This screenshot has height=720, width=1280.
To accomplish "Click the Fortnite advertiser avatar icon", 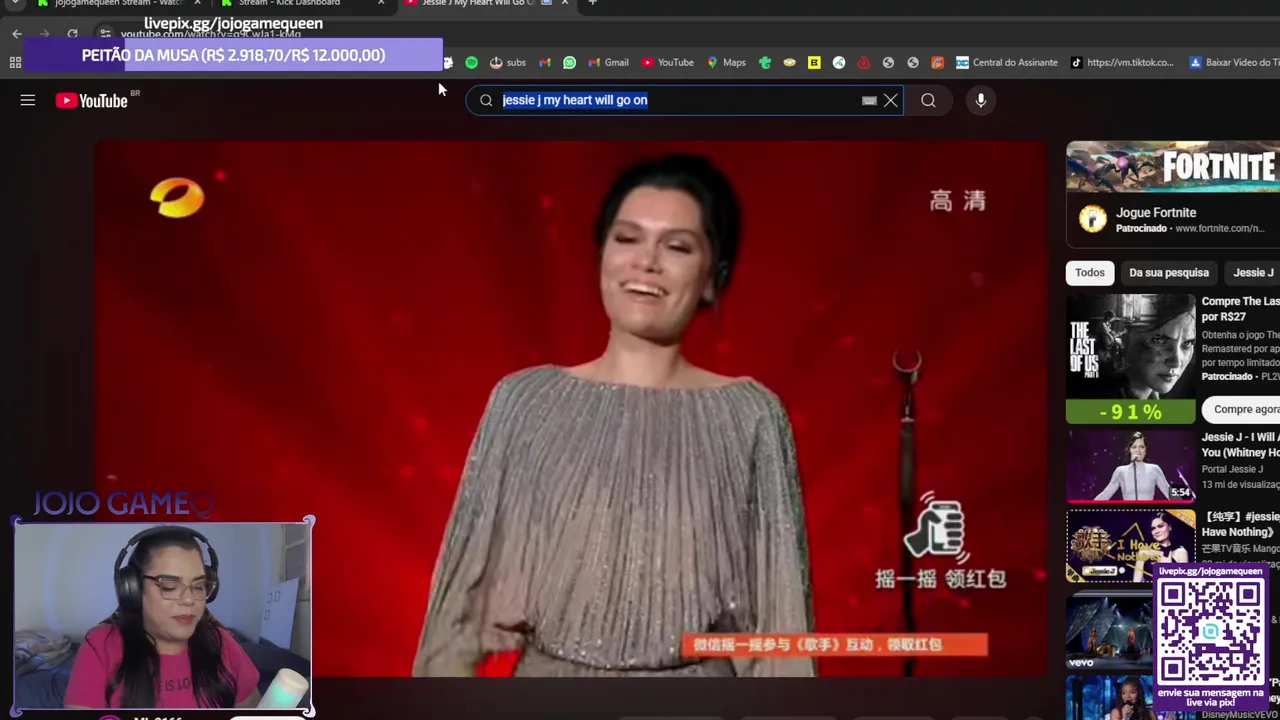I will [x=1093, y=219].
